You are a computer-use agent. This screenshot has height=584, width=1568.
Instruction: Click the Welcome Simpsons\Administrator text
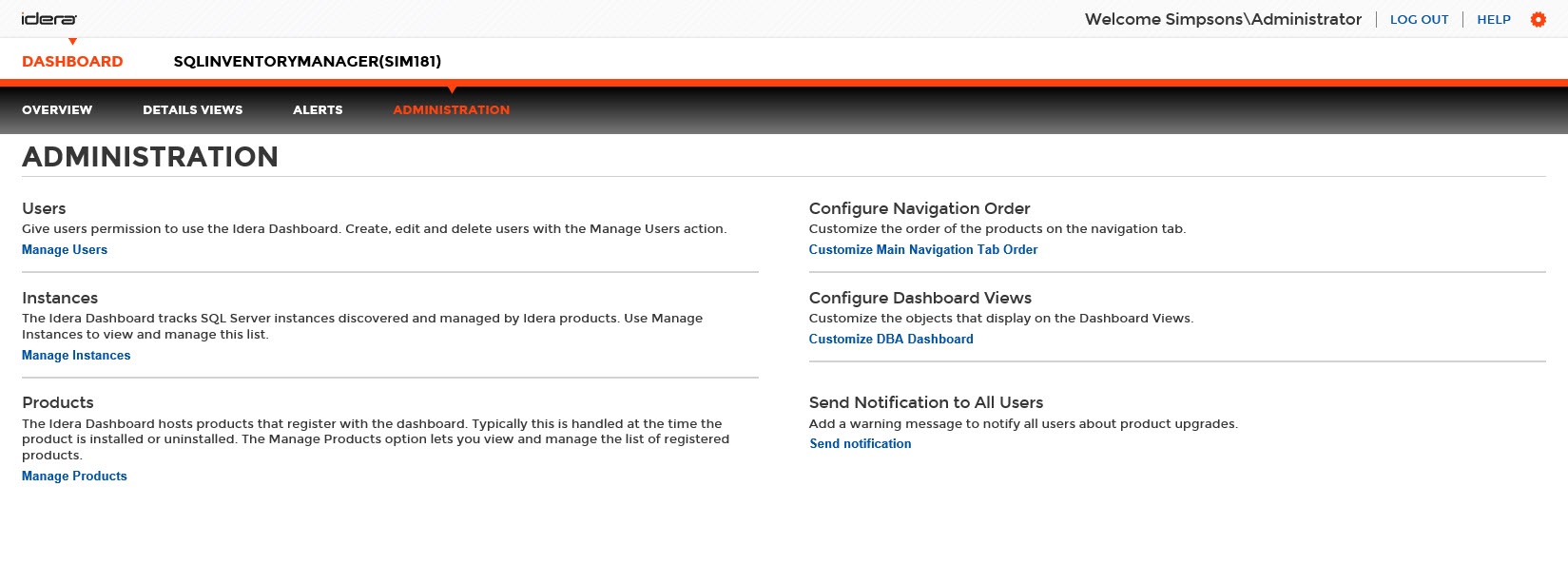click(x=1223, y=20)
